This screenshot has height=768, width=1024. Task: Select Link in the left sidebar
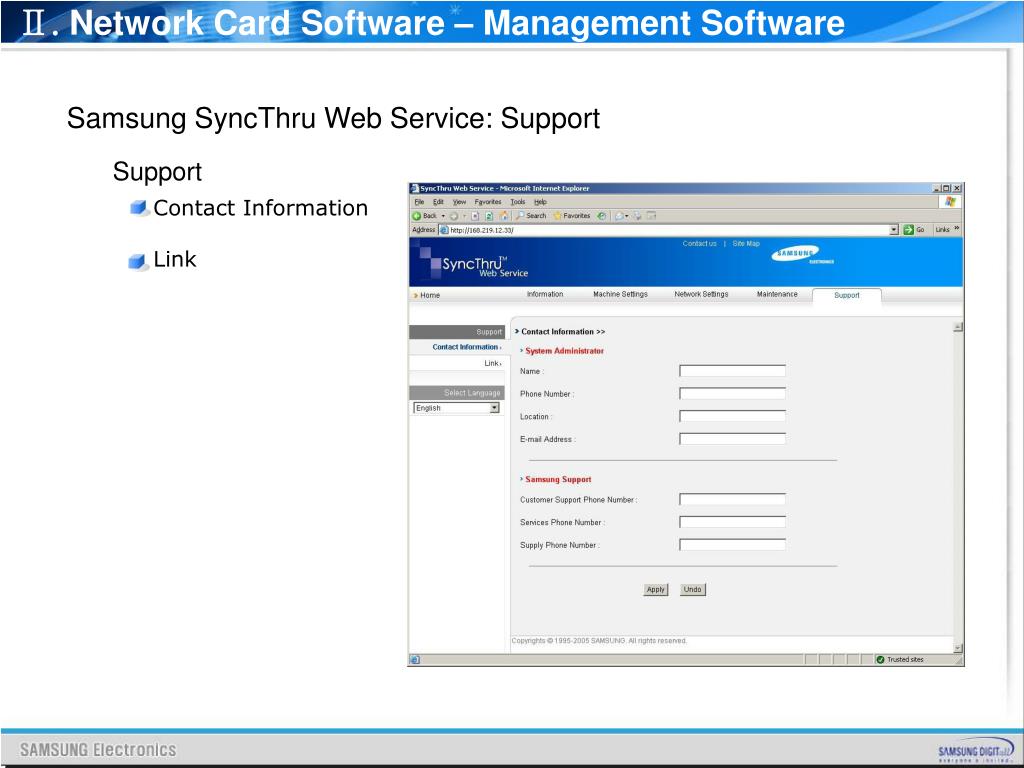pyautogui.click(x=493, y=363)
